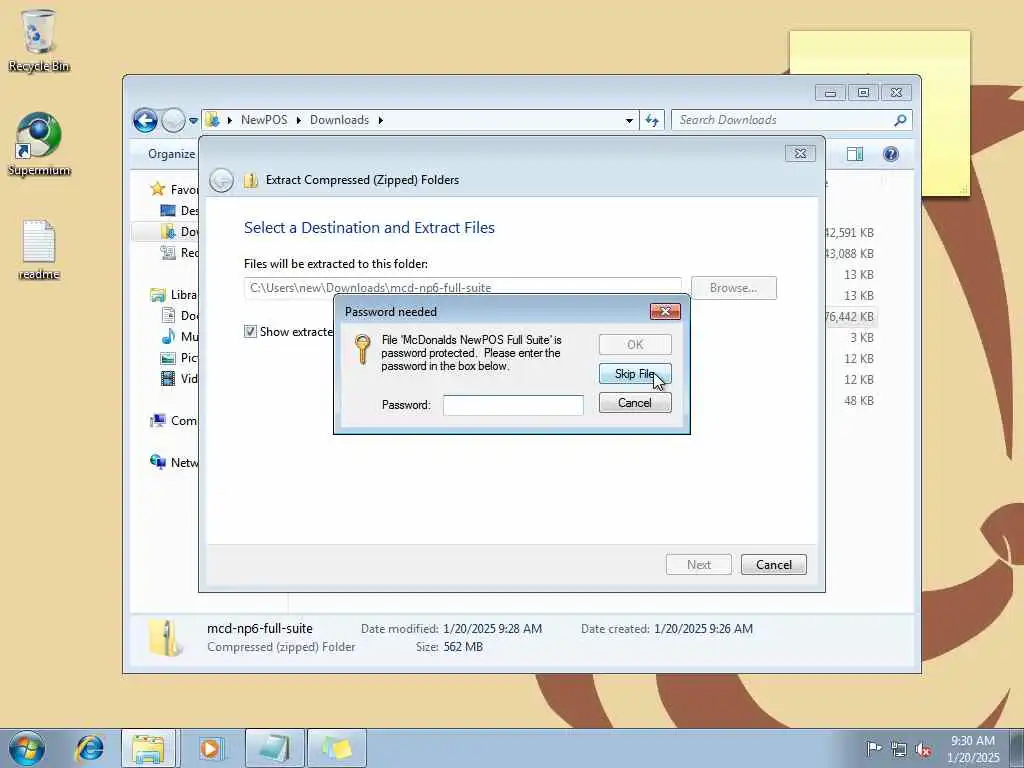This screenshot has width=1024, height=768.
Task: Click the Skip File button
Action: (x=635, y=374)
